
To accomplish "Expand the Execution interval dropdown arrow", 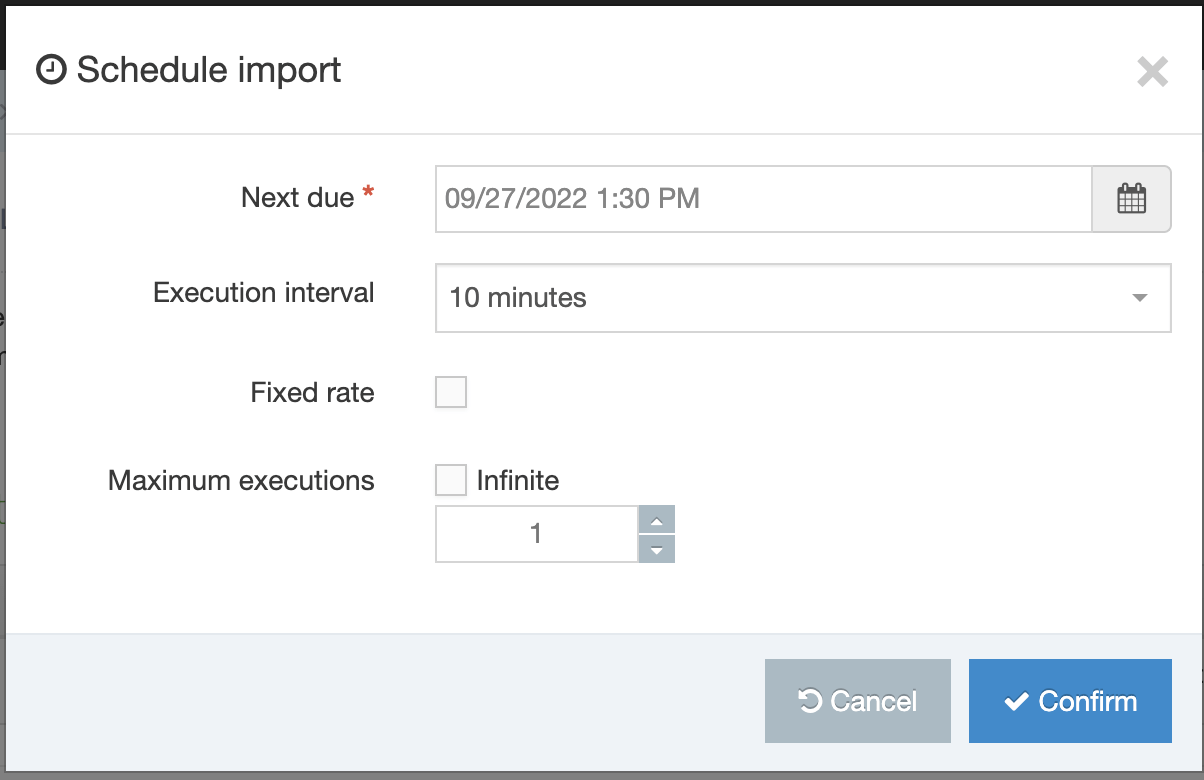I will click(1139, 298).
